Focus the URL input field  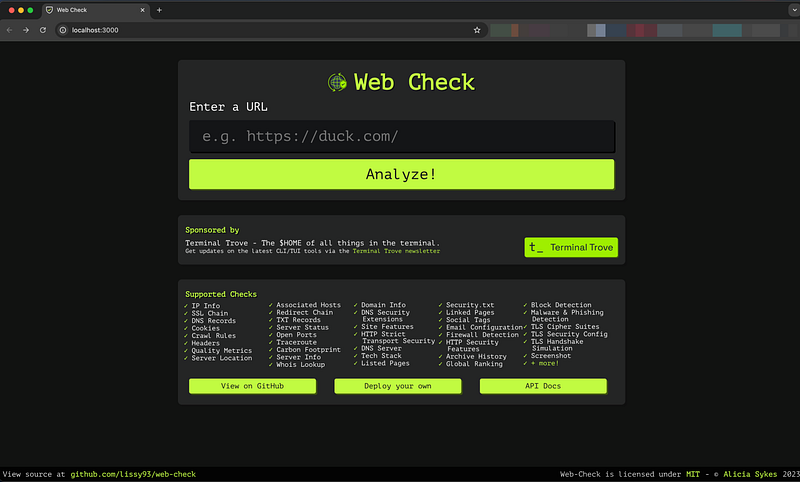click(x=402, y=136)
